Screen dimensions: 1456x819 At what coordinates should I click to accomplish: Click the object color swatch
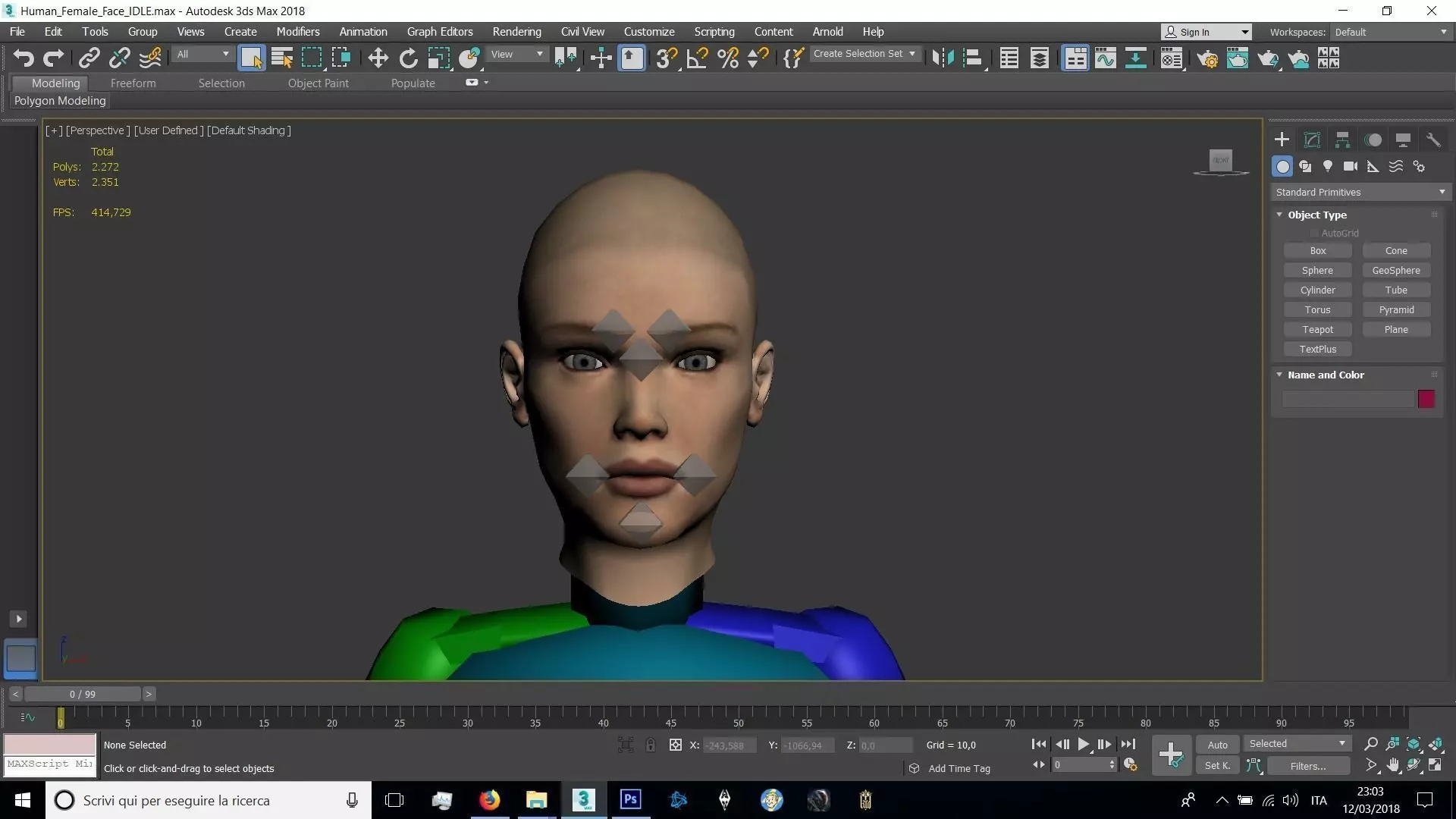coord(1426,399)
